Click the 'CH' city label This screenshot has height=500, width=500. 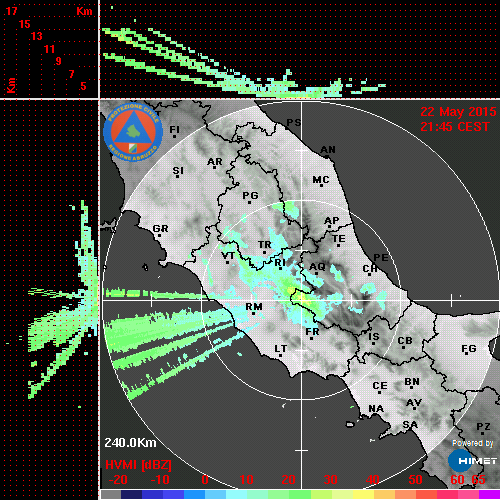coord(370,269)
